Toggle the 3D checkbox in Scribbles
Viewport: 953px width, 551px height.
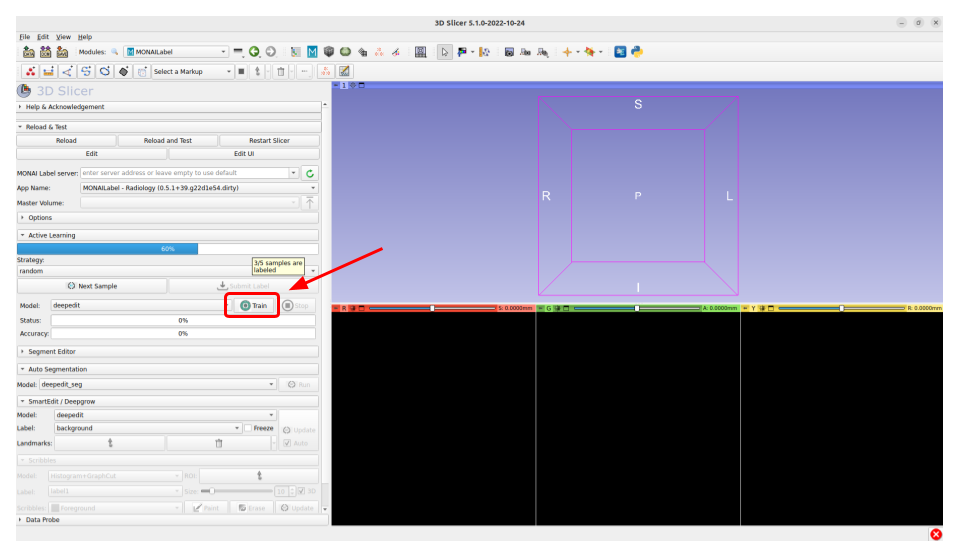(301, 491)
